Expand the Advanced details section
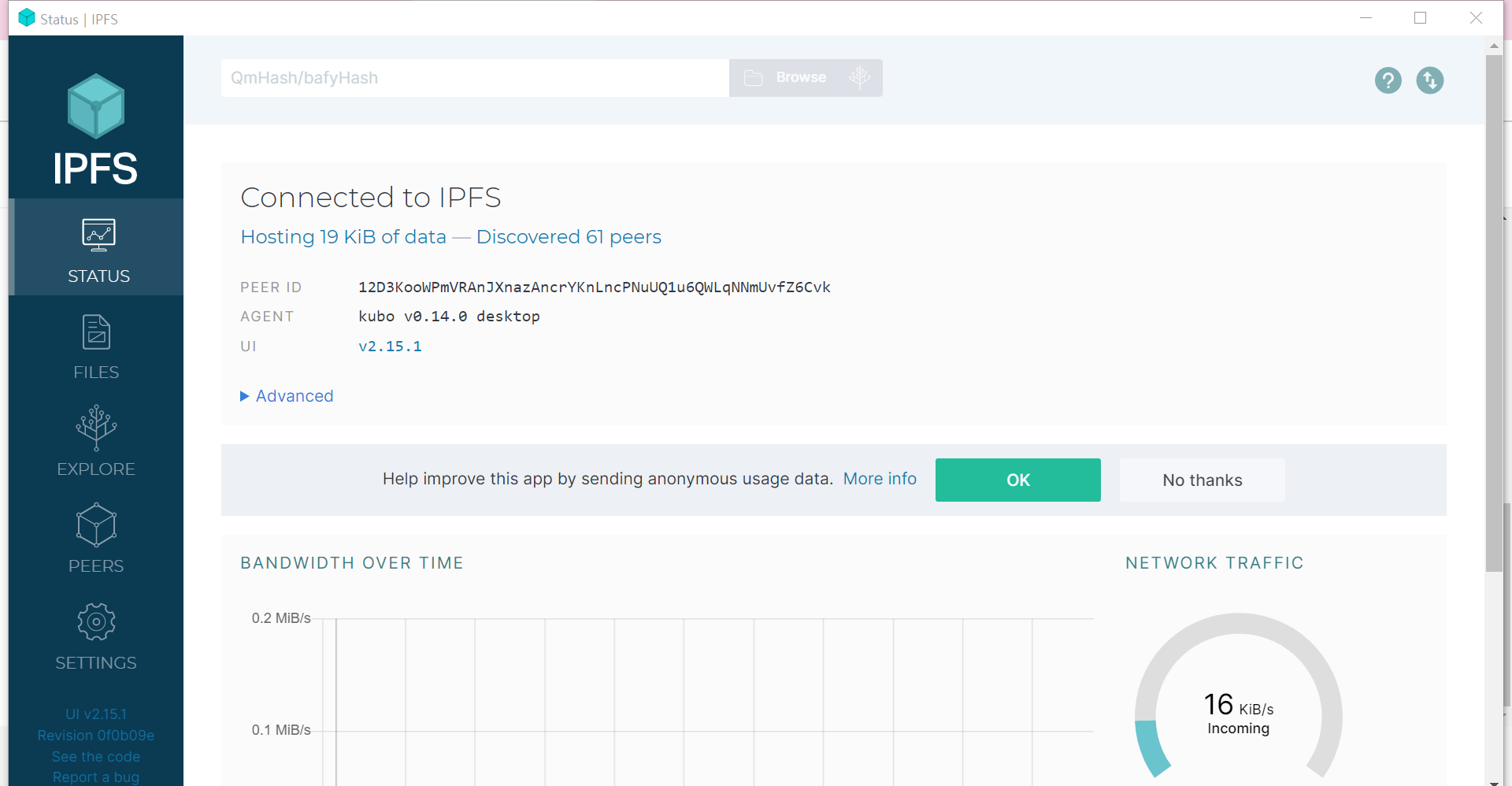1512x786 pixels. 287,396
